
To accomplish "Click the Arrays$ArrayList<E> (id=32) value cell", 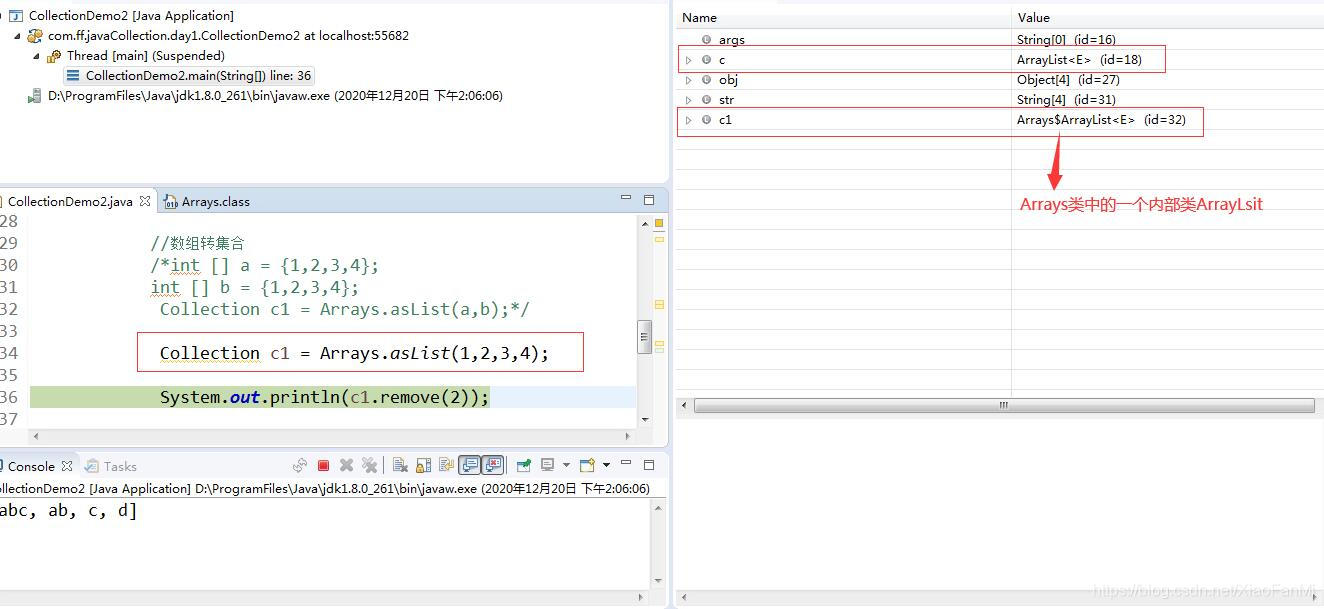I will (1101, 120).
